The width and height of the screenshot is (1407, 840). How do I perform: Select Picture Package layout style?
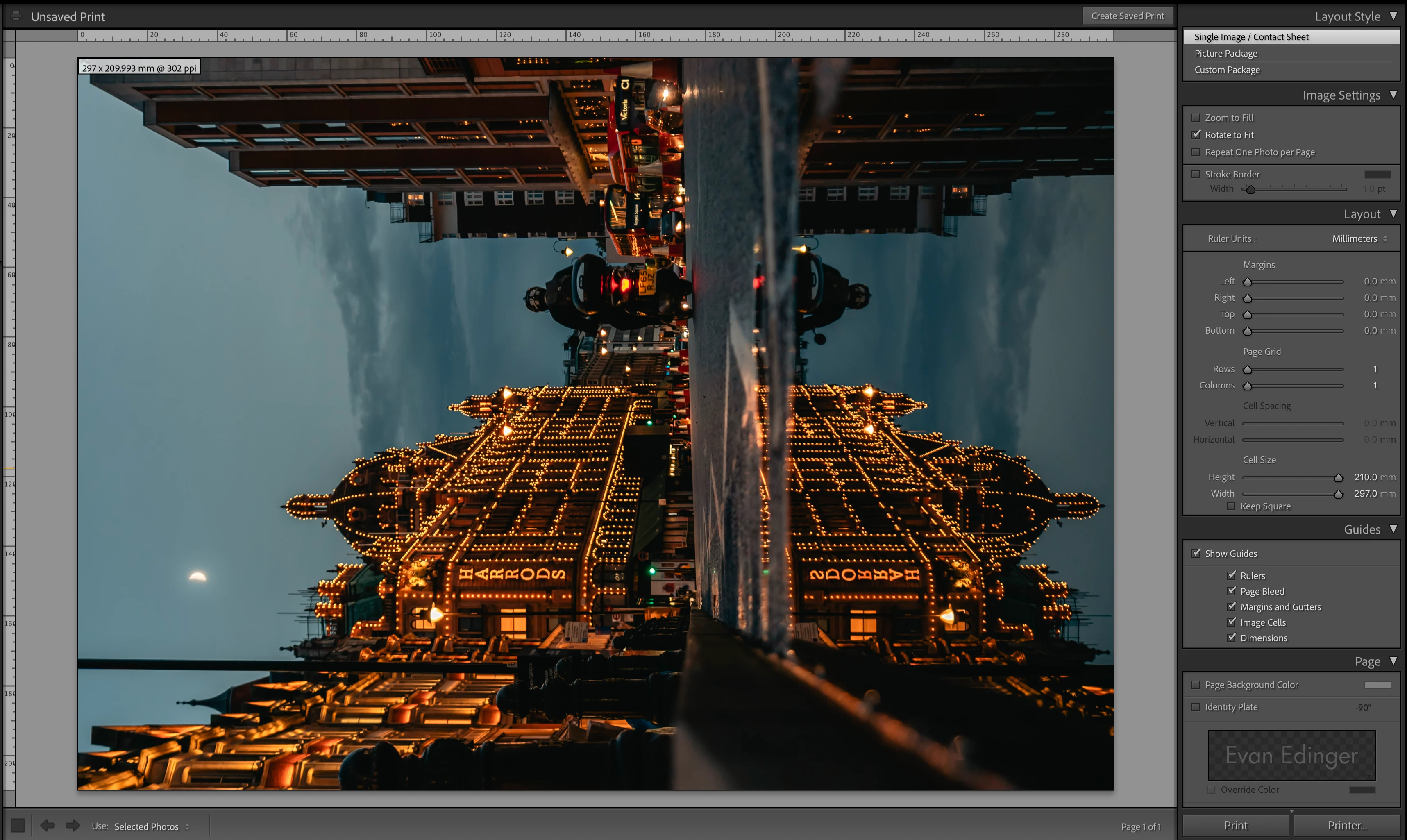pyautogui.click(x=1226, y=53)
